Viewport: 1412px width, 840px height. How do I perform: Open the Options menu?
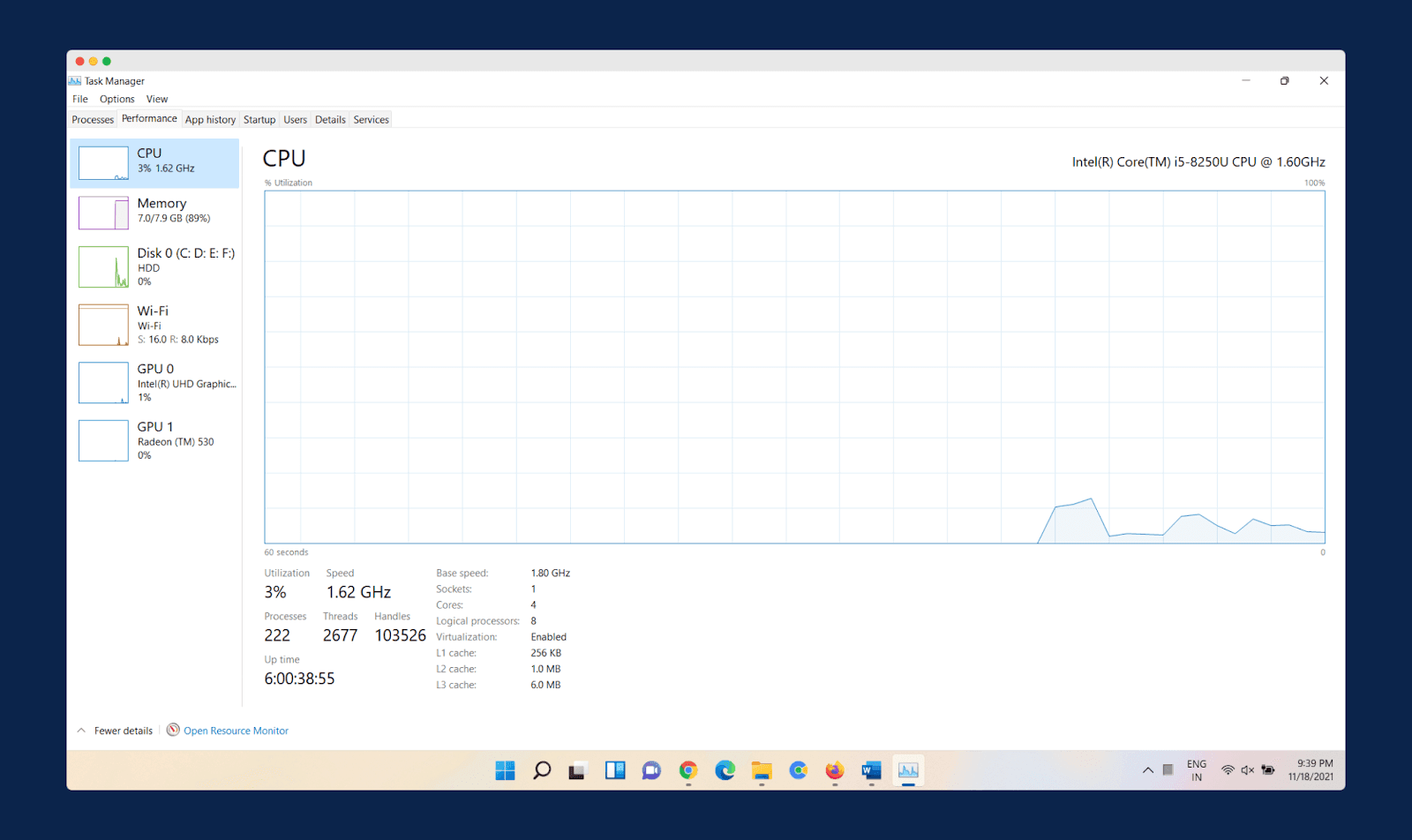(x=116, y=99)
